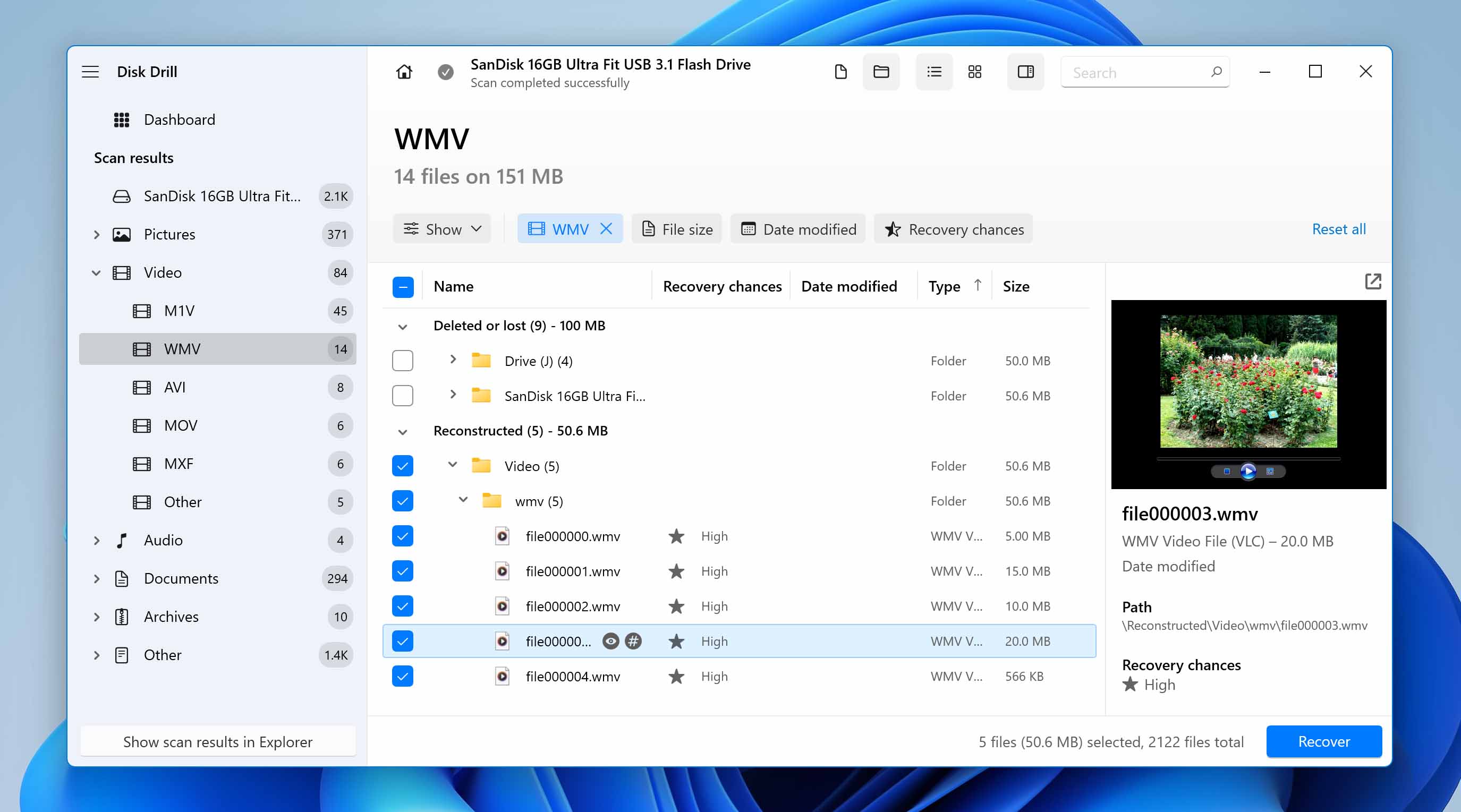Collapse the Reconstructed group
Screen dimensions: 1461x812
pos(403,432)
